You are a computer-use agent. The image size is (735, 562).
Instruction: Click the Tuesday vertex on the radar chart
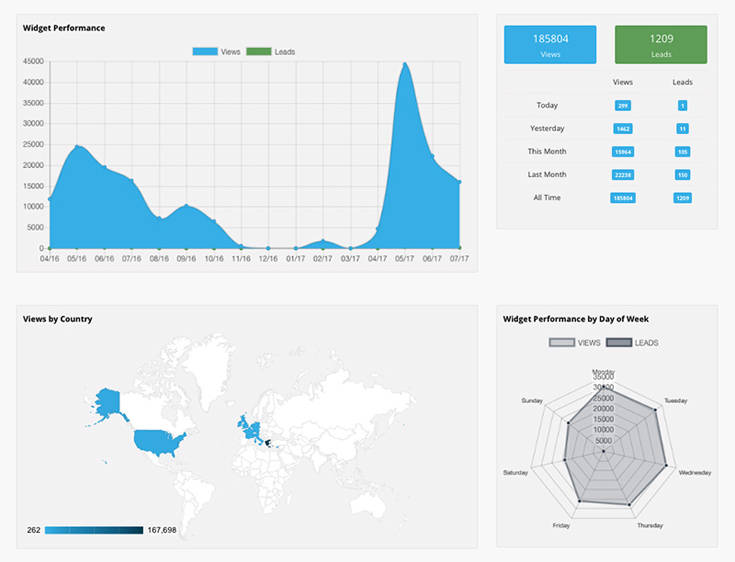pyautogui.click(x=655, y=408)
